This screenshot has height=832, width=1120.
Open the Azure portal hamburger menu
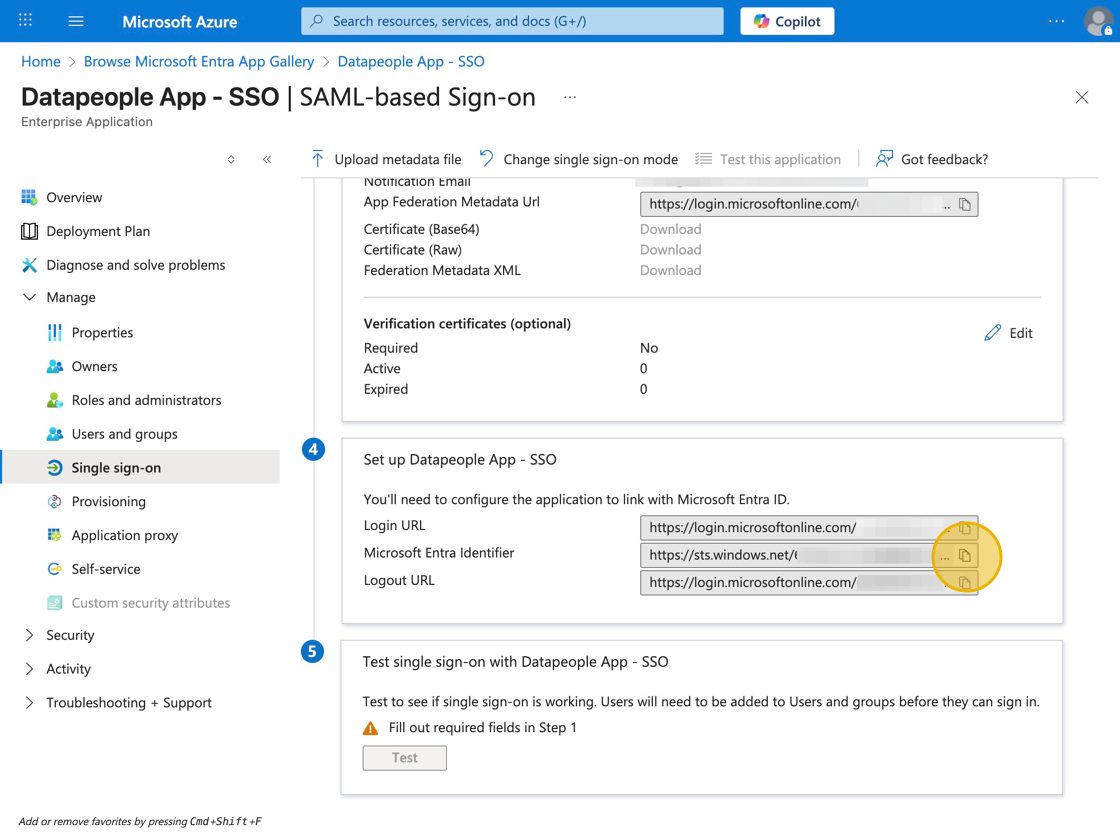pos(76,21)
